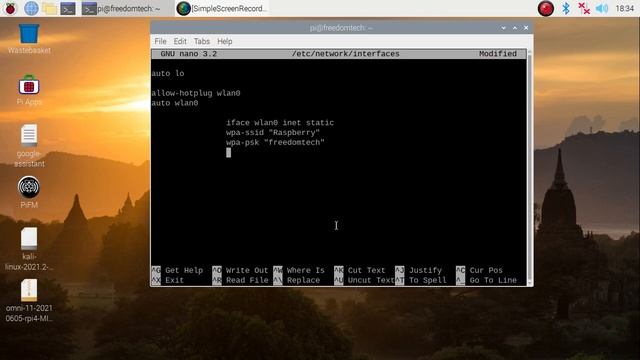Click the 'auto lo' line

tap(168, 73)
